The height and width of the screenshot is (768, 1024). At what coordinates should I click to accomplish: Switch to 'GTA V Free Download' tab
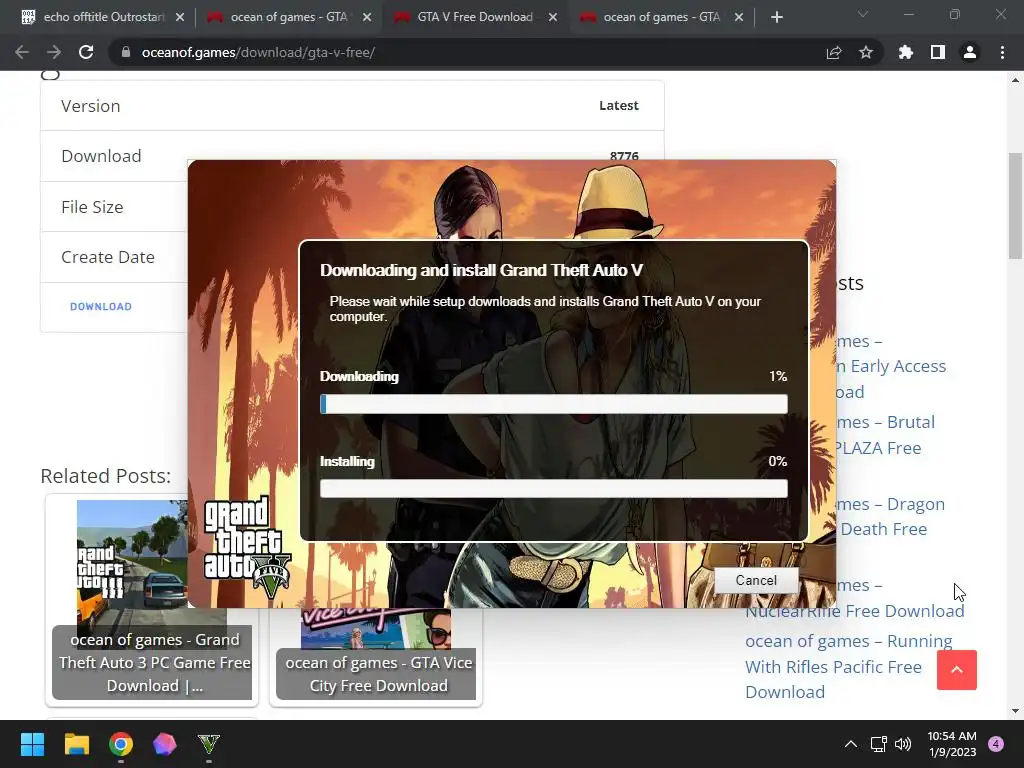473,17
